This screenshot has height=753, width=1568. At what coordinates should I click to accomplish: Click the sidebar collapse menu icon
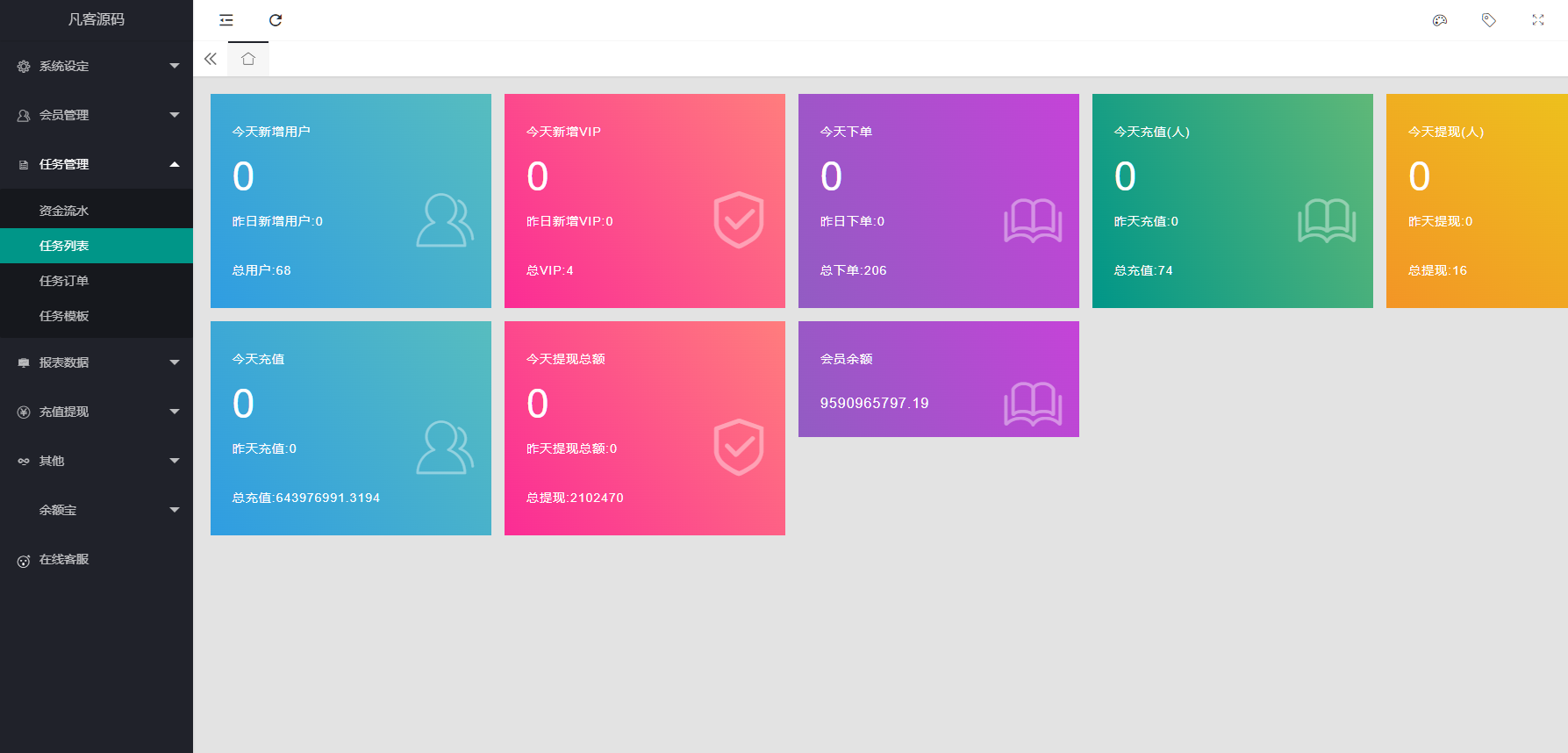[226, 20]
